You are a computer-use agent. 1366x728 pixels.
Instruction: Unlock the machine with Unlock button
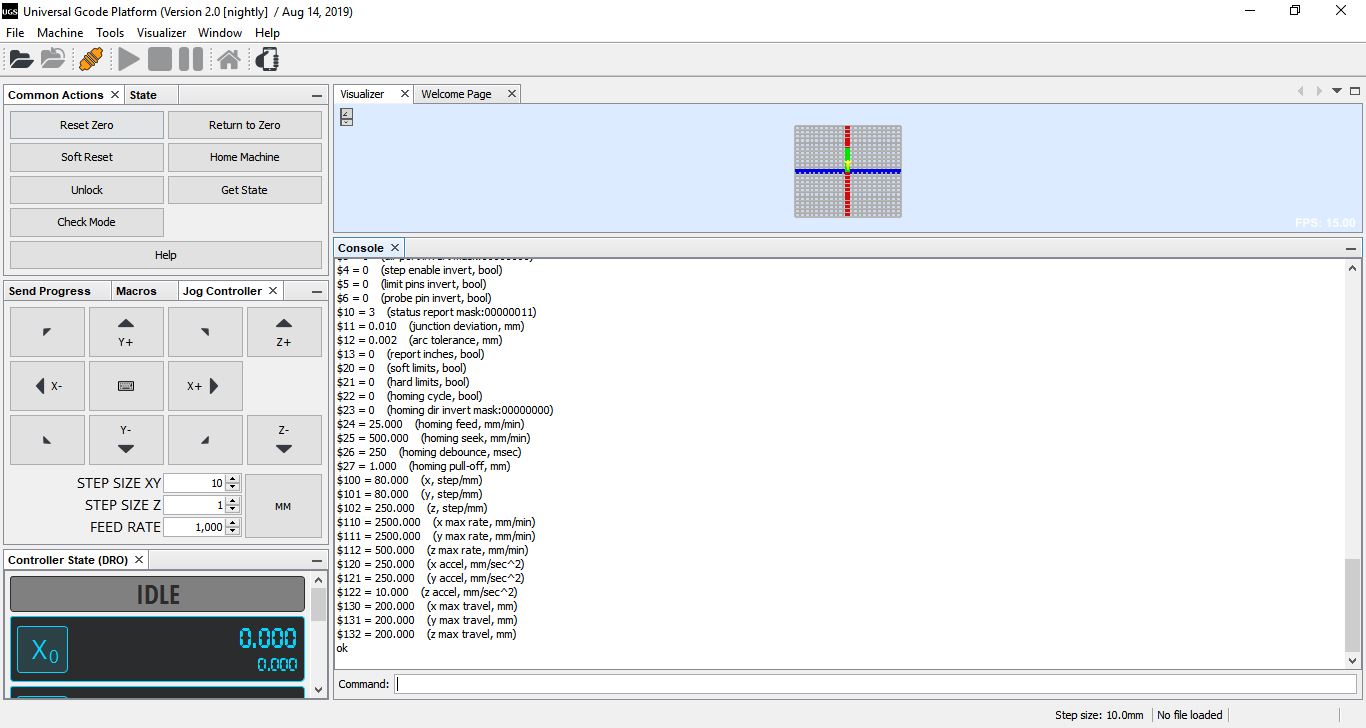(x=87, y=190)
